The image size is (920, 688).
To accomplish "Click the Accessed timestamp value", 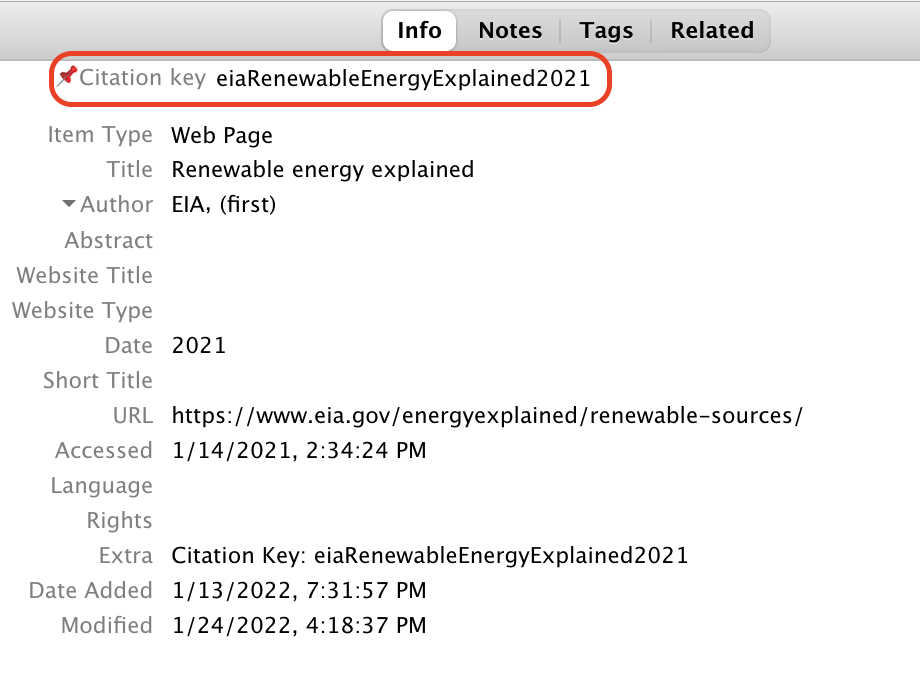I will [x=298, y=450].
